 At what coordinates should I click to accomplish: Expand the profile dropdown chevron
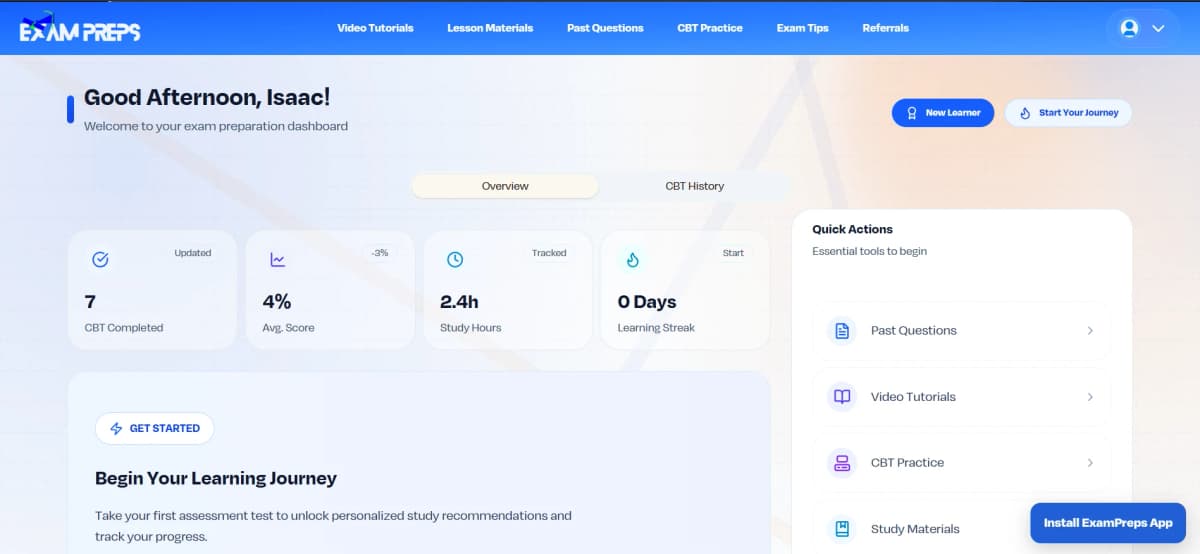point(1159,28)
